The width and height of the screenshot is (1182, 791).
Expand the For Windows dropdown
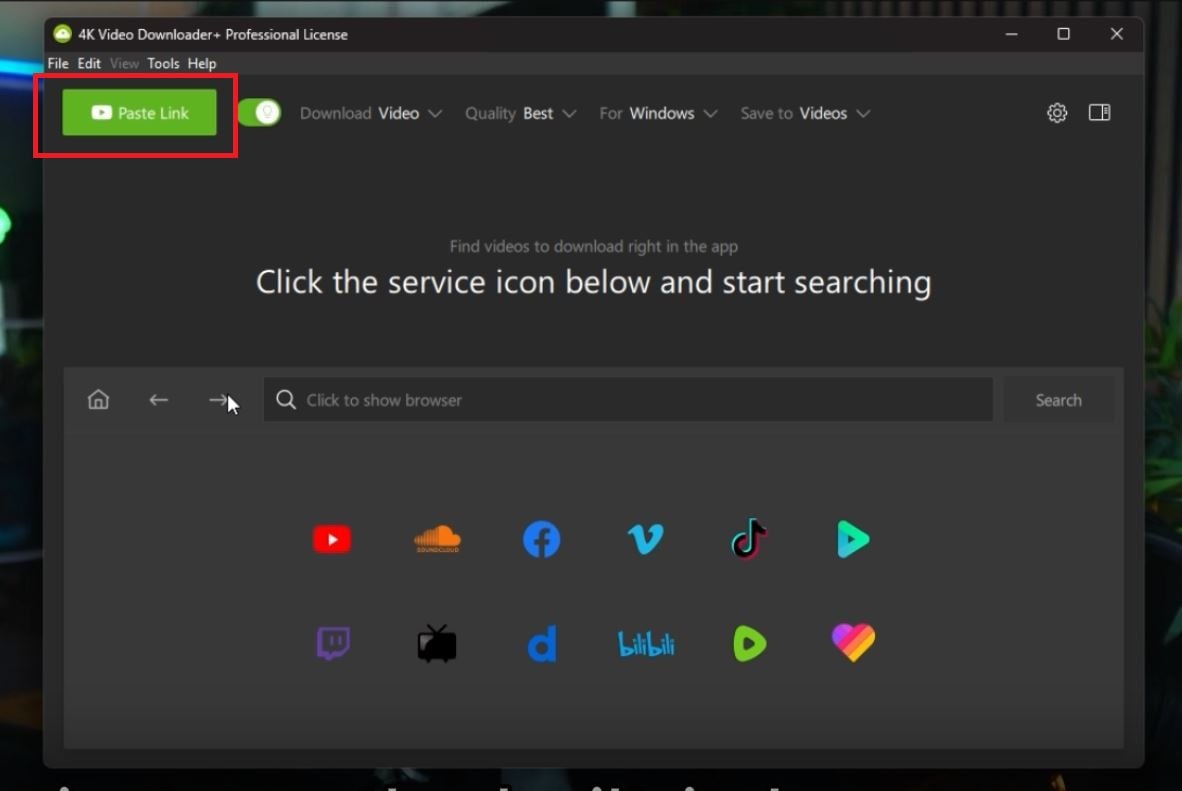point(658,113)
